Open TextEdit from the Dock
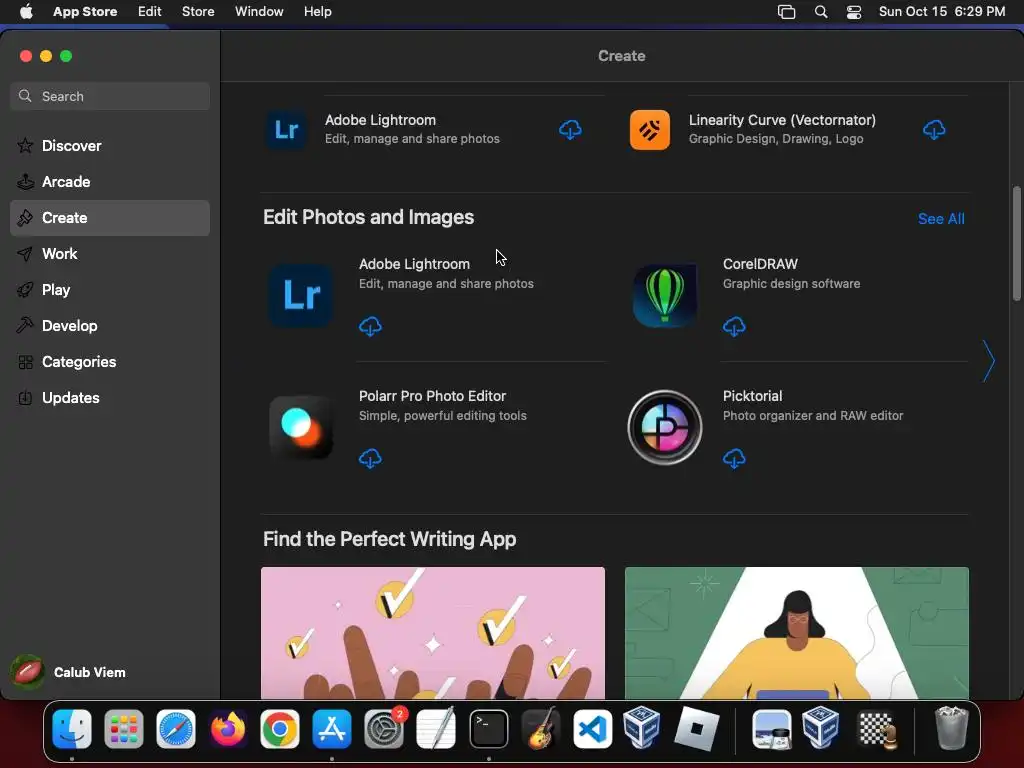 tap(436, 729)
